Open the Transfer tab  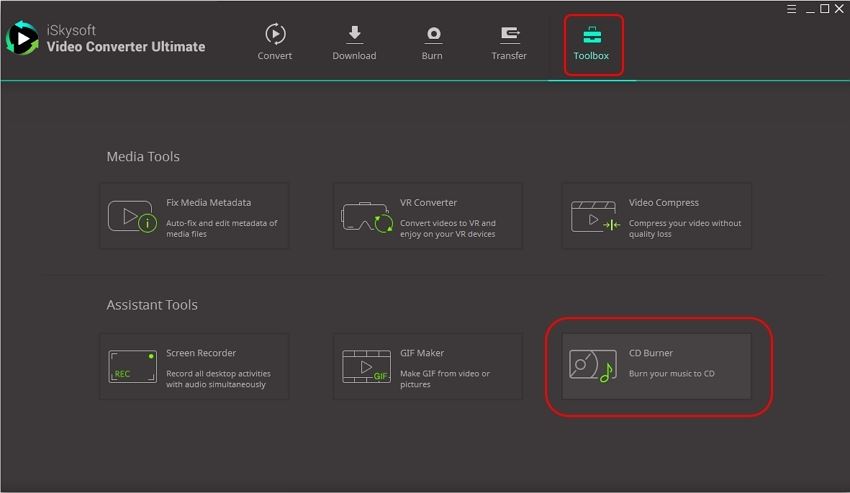click(x=509, y=44)
